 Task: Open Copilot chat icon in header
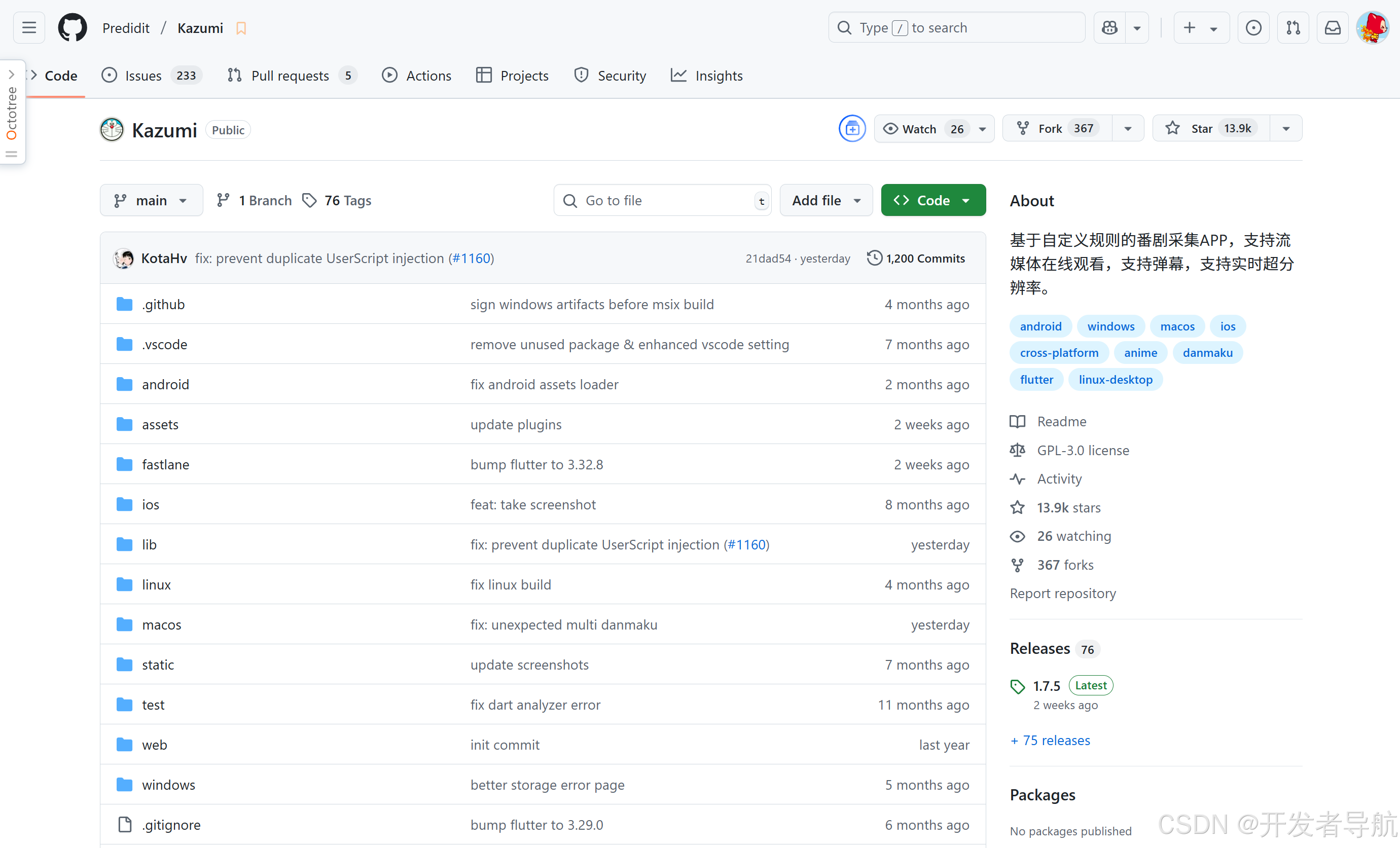[x=1109, y=27]
